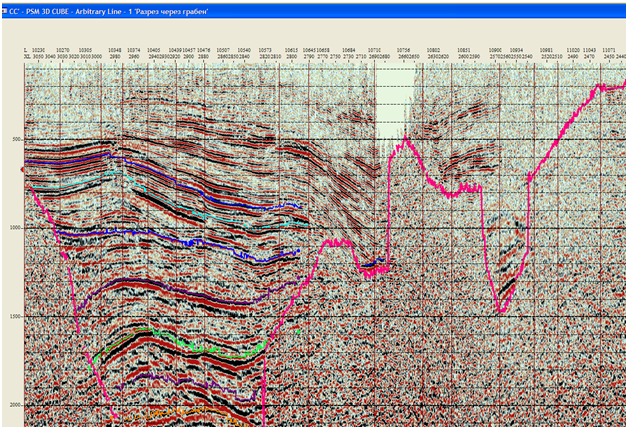Click the inline label 10756
The width and height of the screenshot is (628, 429).
coord(403,50)
